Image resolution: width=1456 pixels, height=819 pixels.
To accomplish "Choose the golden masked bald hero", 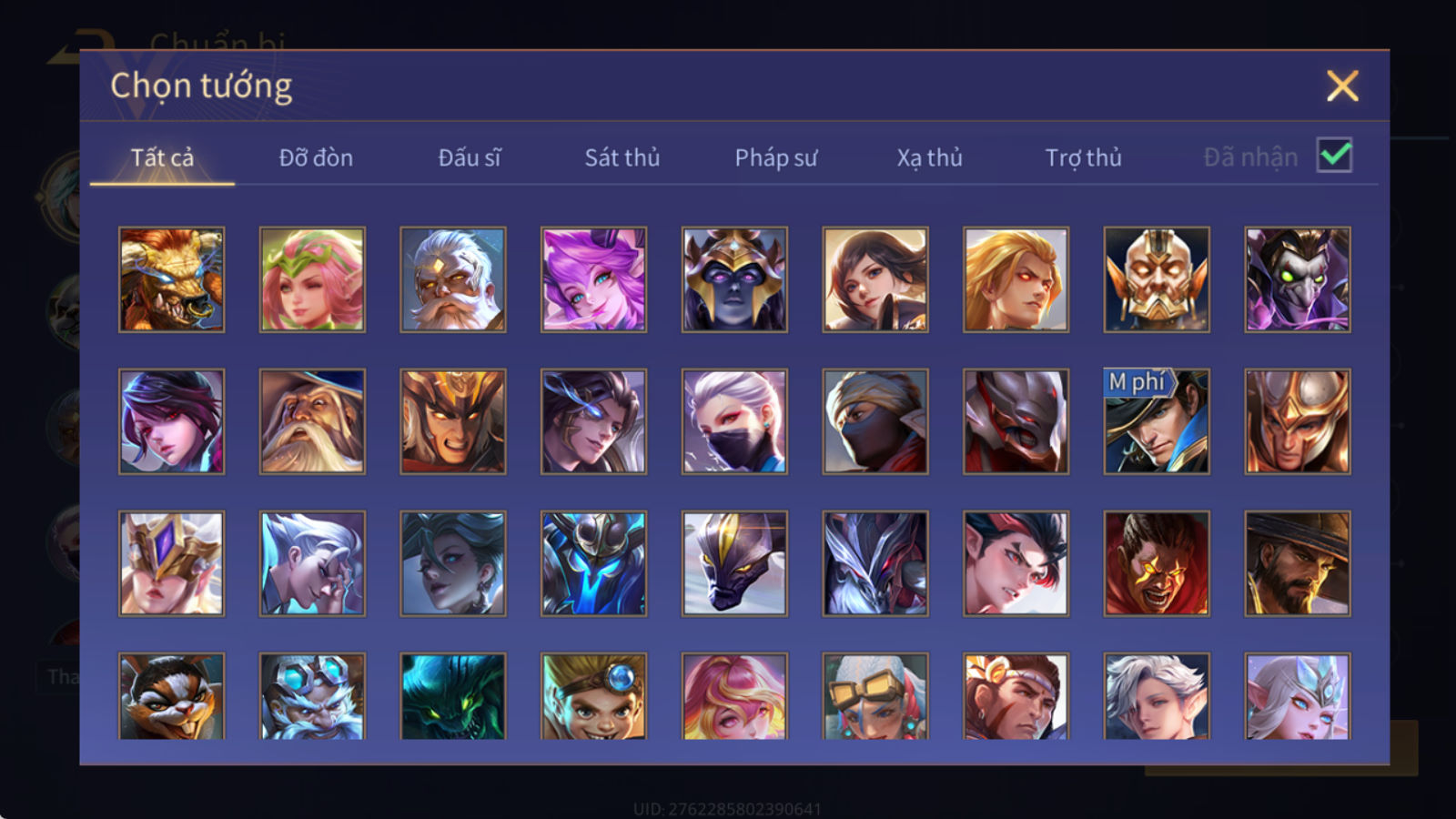I will 1157,279.
